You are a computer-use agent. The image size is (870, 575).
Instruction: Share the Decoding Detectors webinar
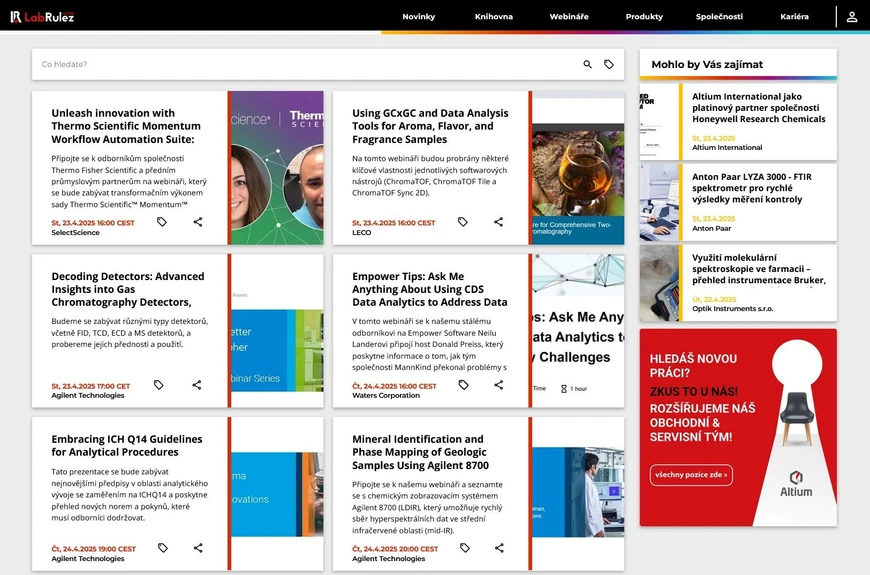[x=196, y=385]
